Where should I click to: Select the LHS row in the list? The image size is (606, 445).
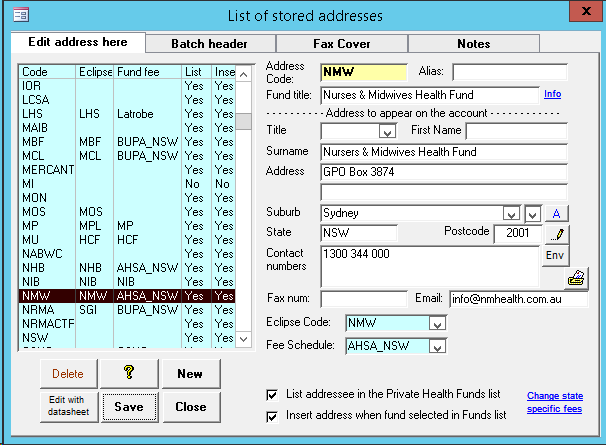(x=127, y=114)
